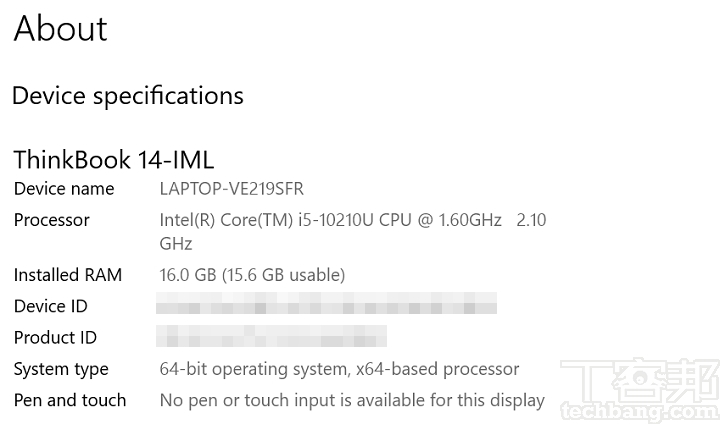Select the blurred Device ID value
Image resolution: width=720 pixels, height=424 pixels.
[327, 304]
